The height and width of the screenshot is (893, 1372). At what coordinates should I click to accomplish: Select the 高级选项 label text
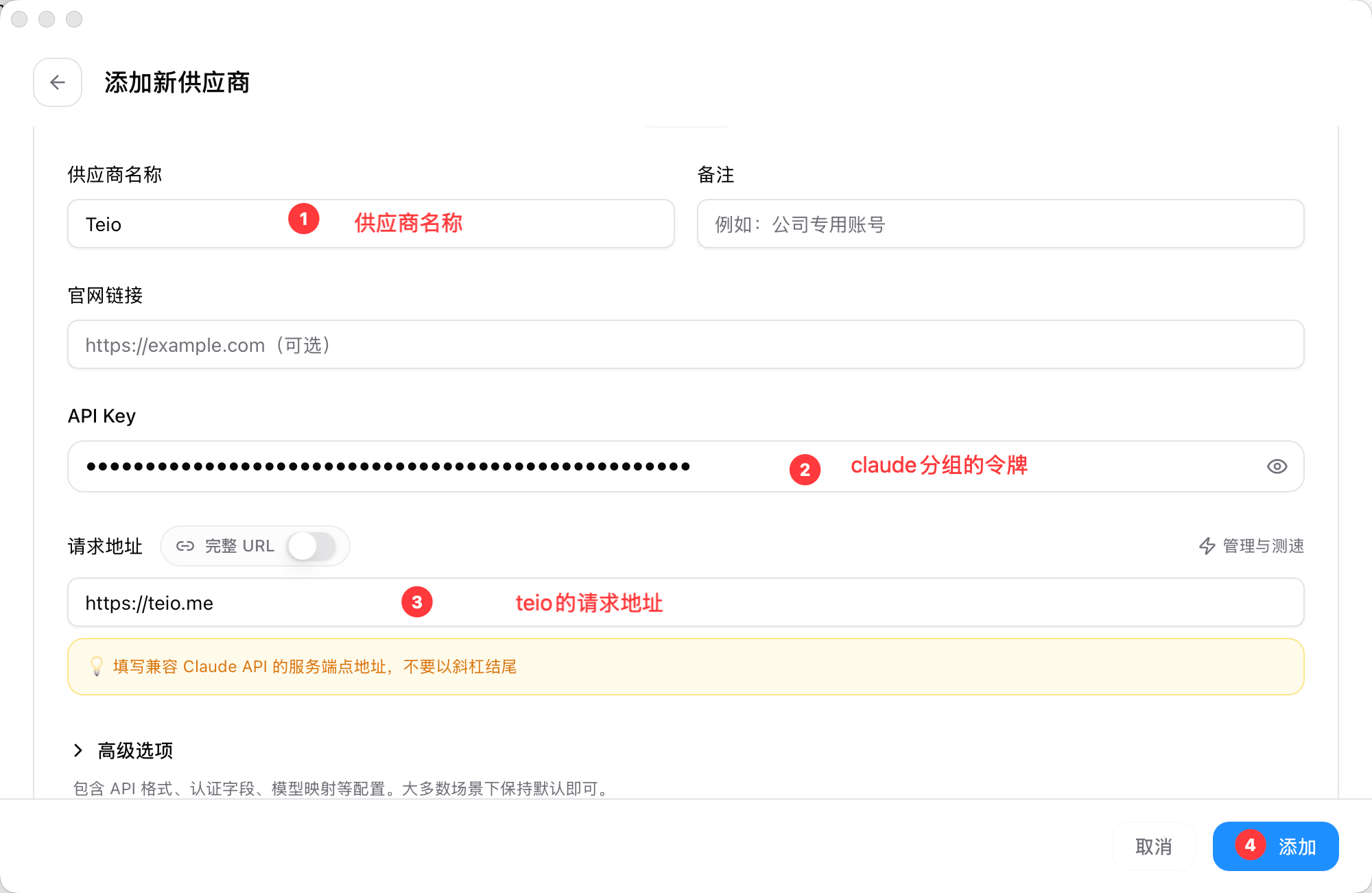pos(135,750)
